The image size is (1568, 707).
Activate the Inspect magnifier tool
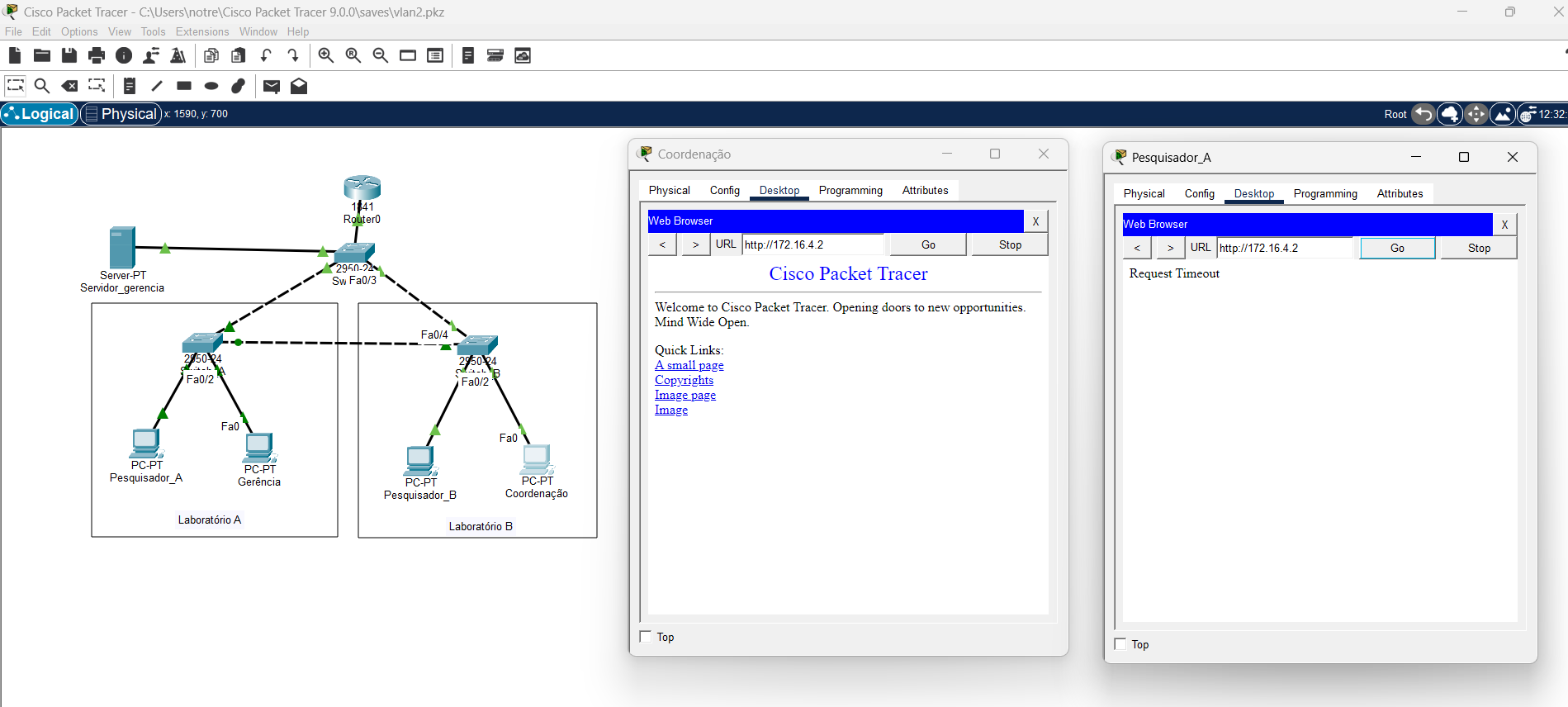[42, 86]
